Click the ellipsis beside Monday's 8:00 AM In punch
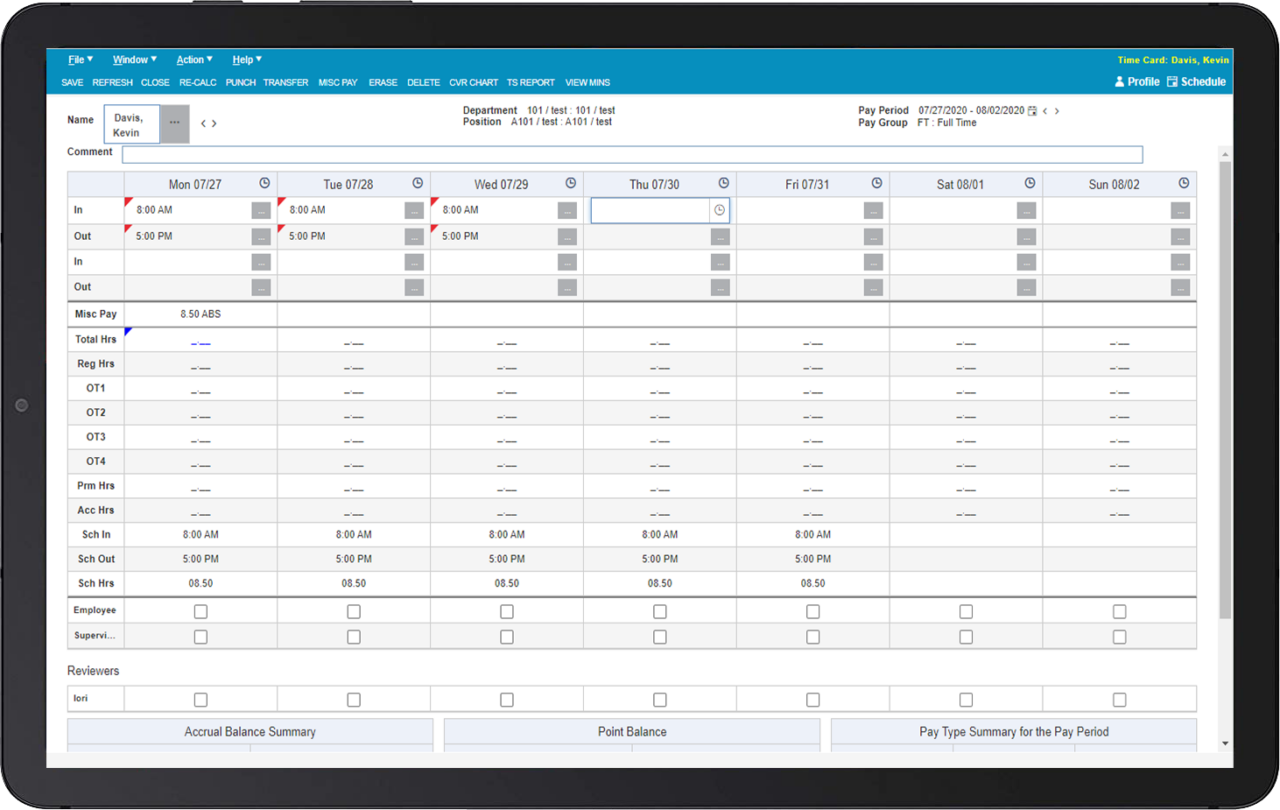1280x810 pixels. click(x=261, y=210)
